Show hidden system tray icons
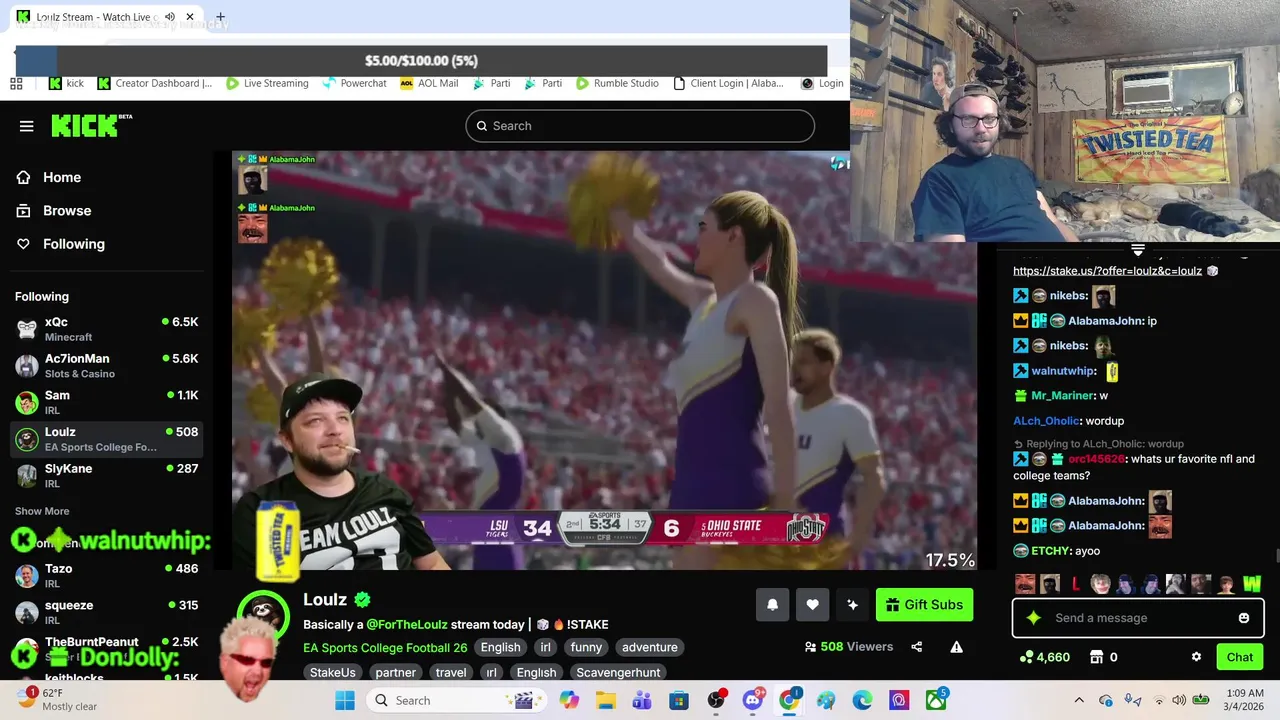Screen dimensions: 1280x720 [x=1079, y=700]
